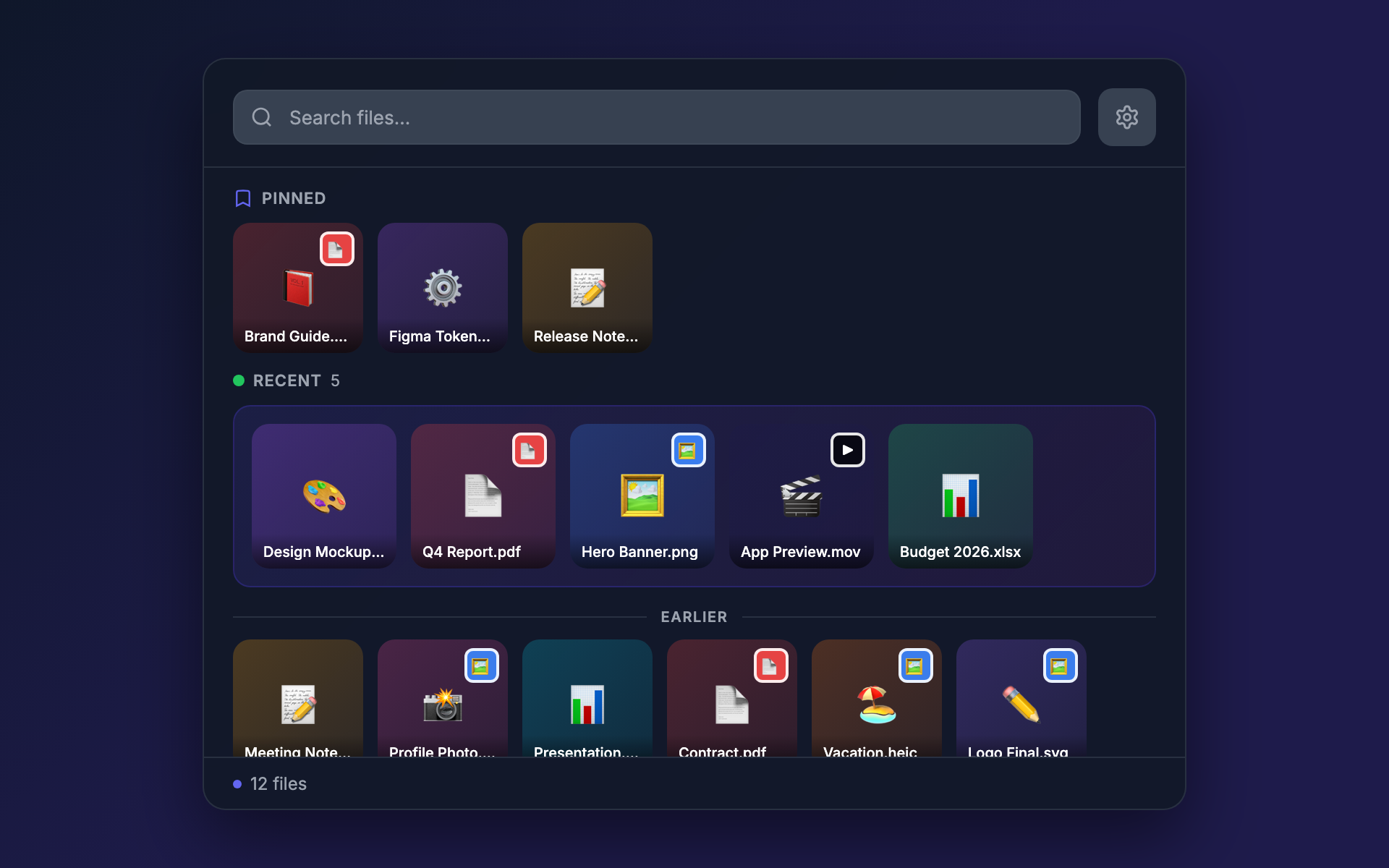Click the image badge on Vacation.heic
This screenshot has height=868, width=1389.
(916, 665)
